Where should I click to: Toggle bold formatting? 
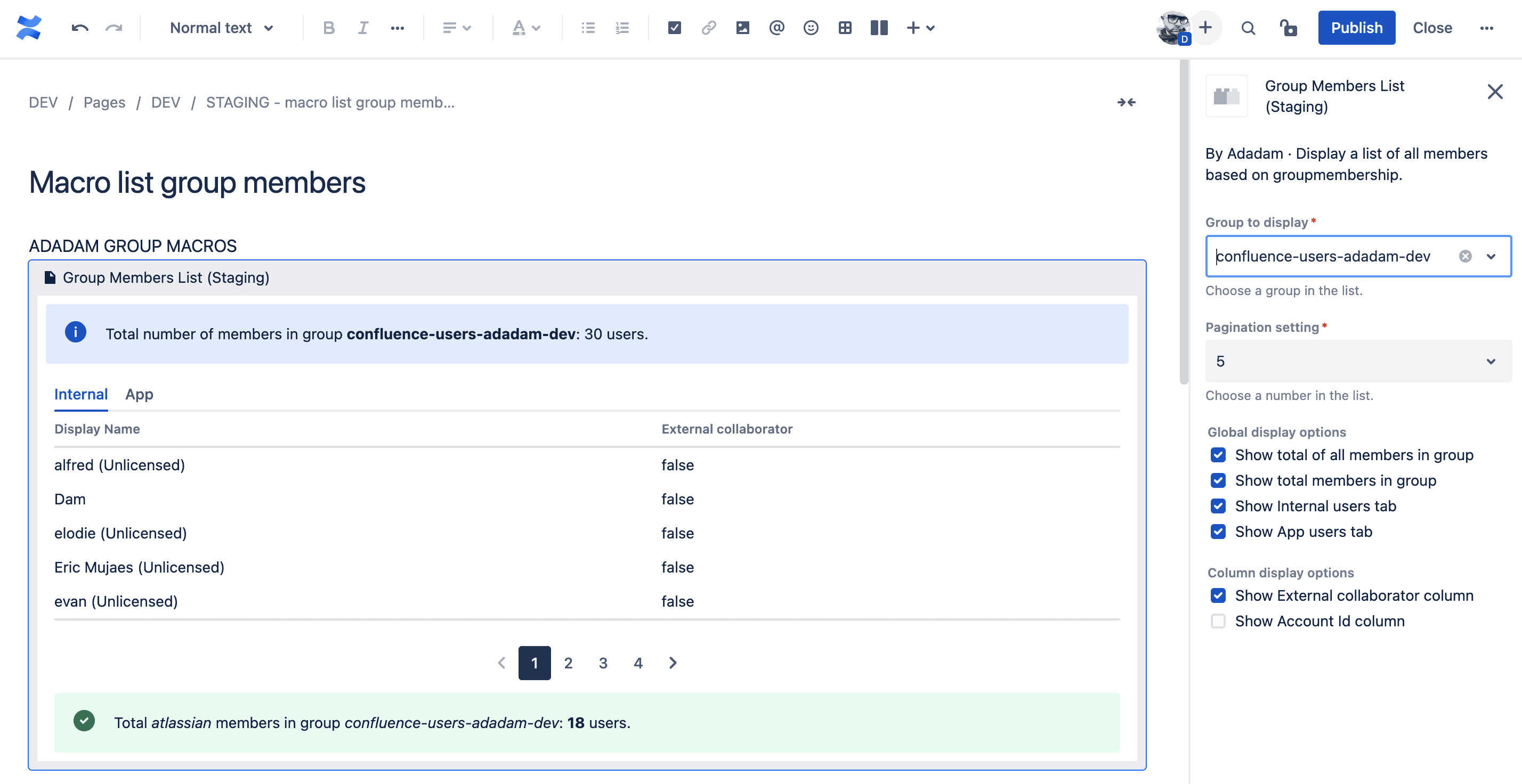[329, 28]
